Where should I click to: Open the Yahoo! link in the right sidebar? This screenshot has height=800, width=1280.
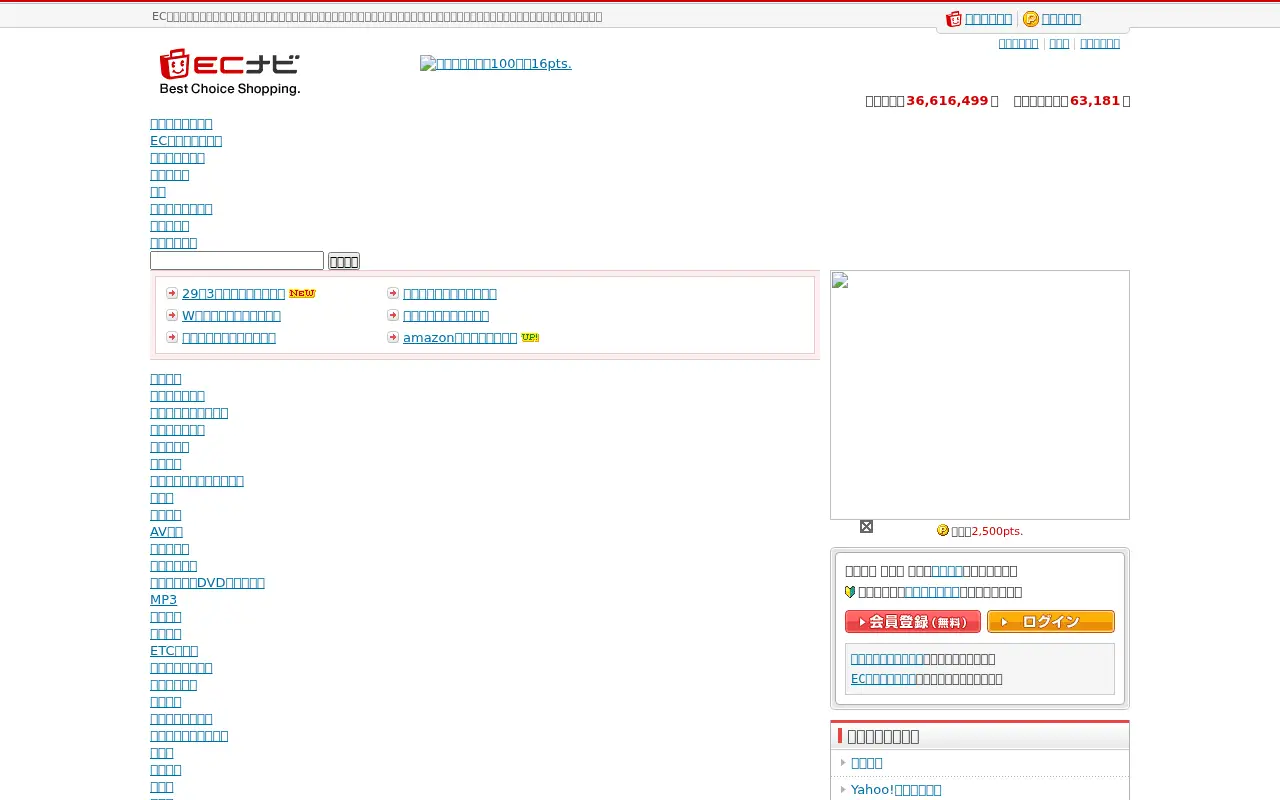click(896, 790)
